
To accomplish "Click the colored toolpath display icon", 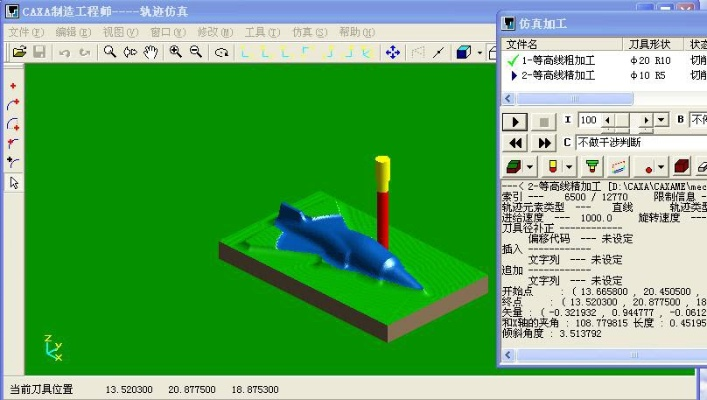I will click(x=619, y=167).
